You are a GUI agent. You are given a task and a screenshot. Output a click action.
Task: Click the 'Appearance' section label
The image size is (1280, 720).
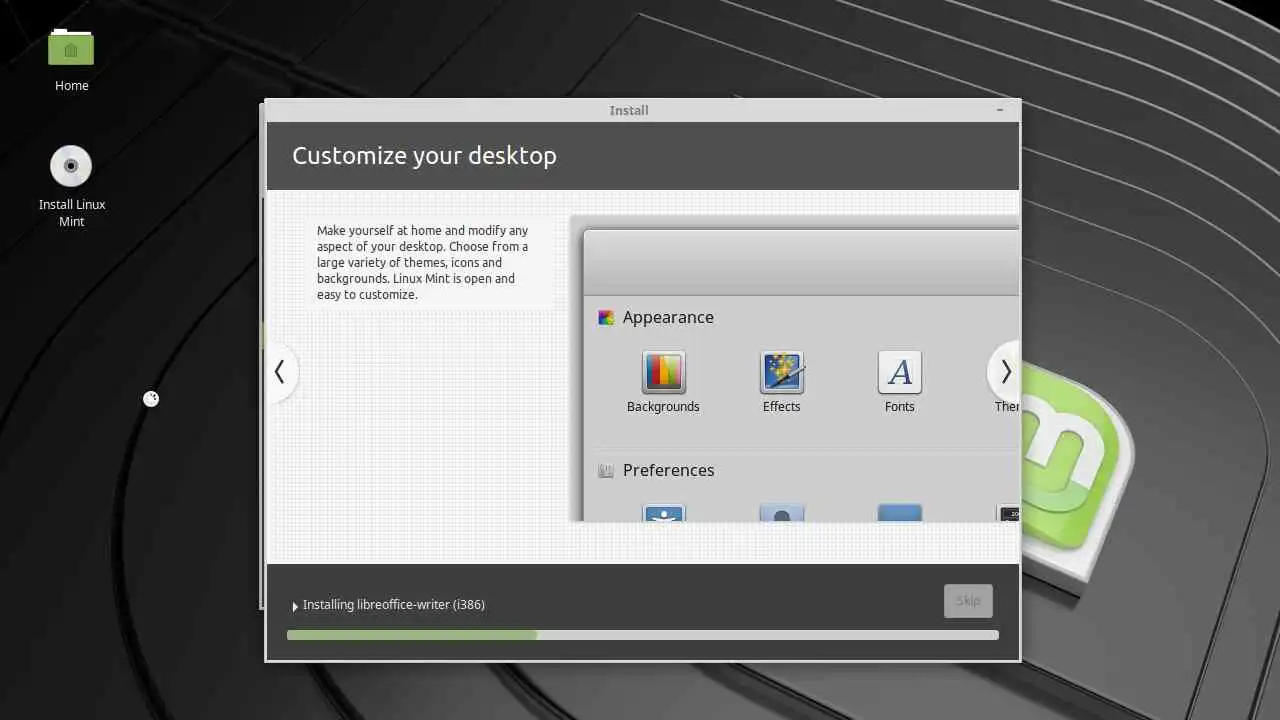668,317
